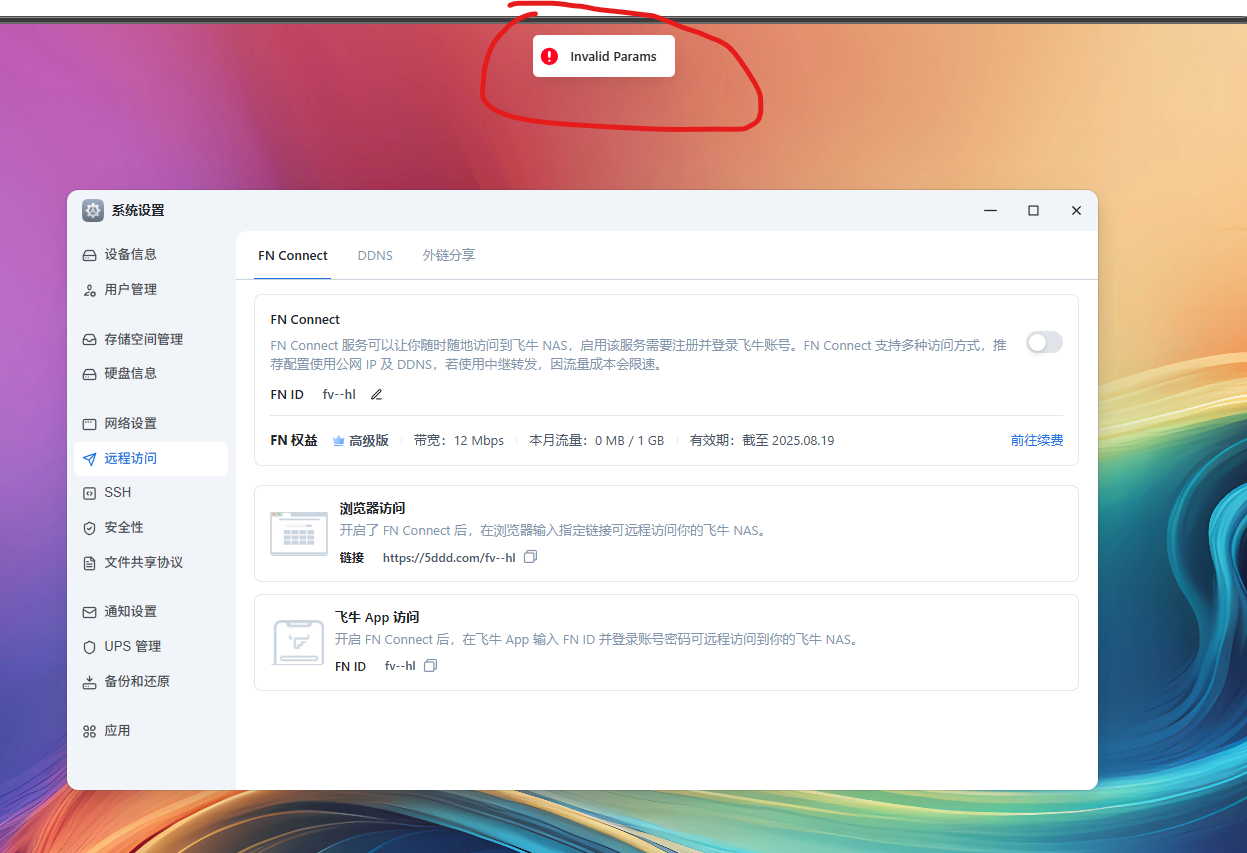This screenshot has width=1247, height=853.
Task: Click the 有效期：截至 2025.08.19 text
Action: [762, 441]
